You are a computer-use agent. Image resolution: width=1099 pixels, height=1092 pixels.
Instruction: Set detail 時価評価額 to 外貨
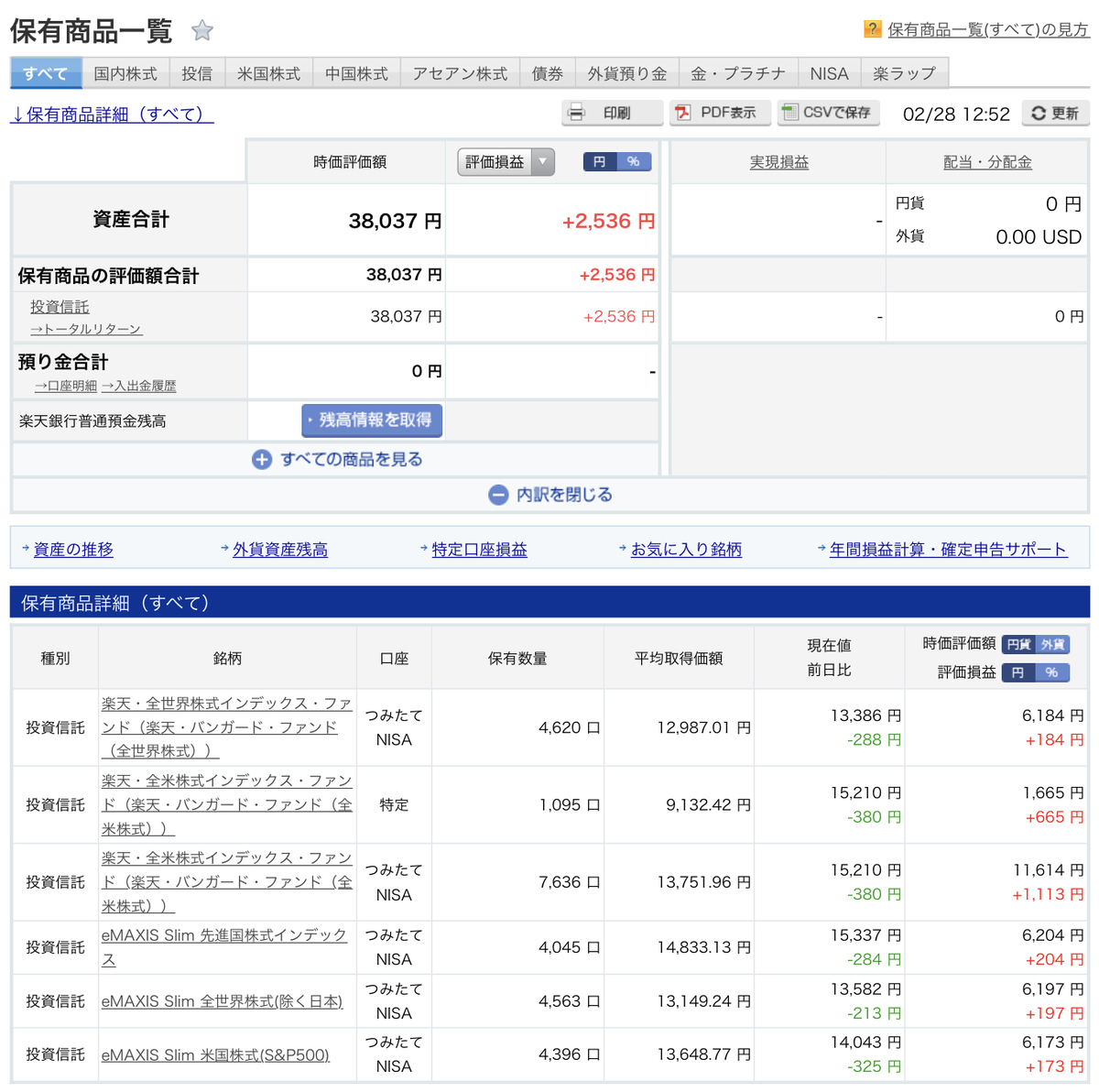(1053, 645)
